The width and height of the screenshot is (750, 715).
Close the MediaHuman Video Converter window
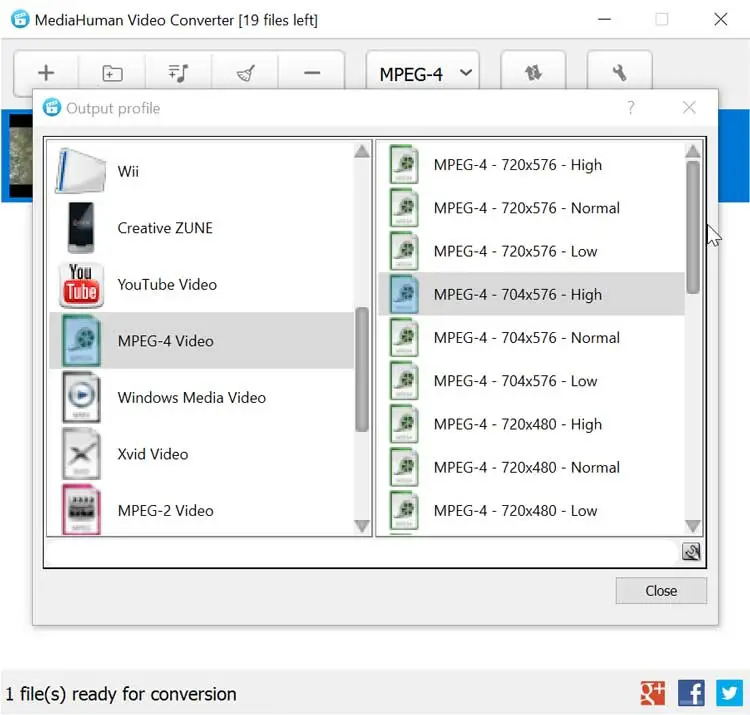(x=720, y=20)
